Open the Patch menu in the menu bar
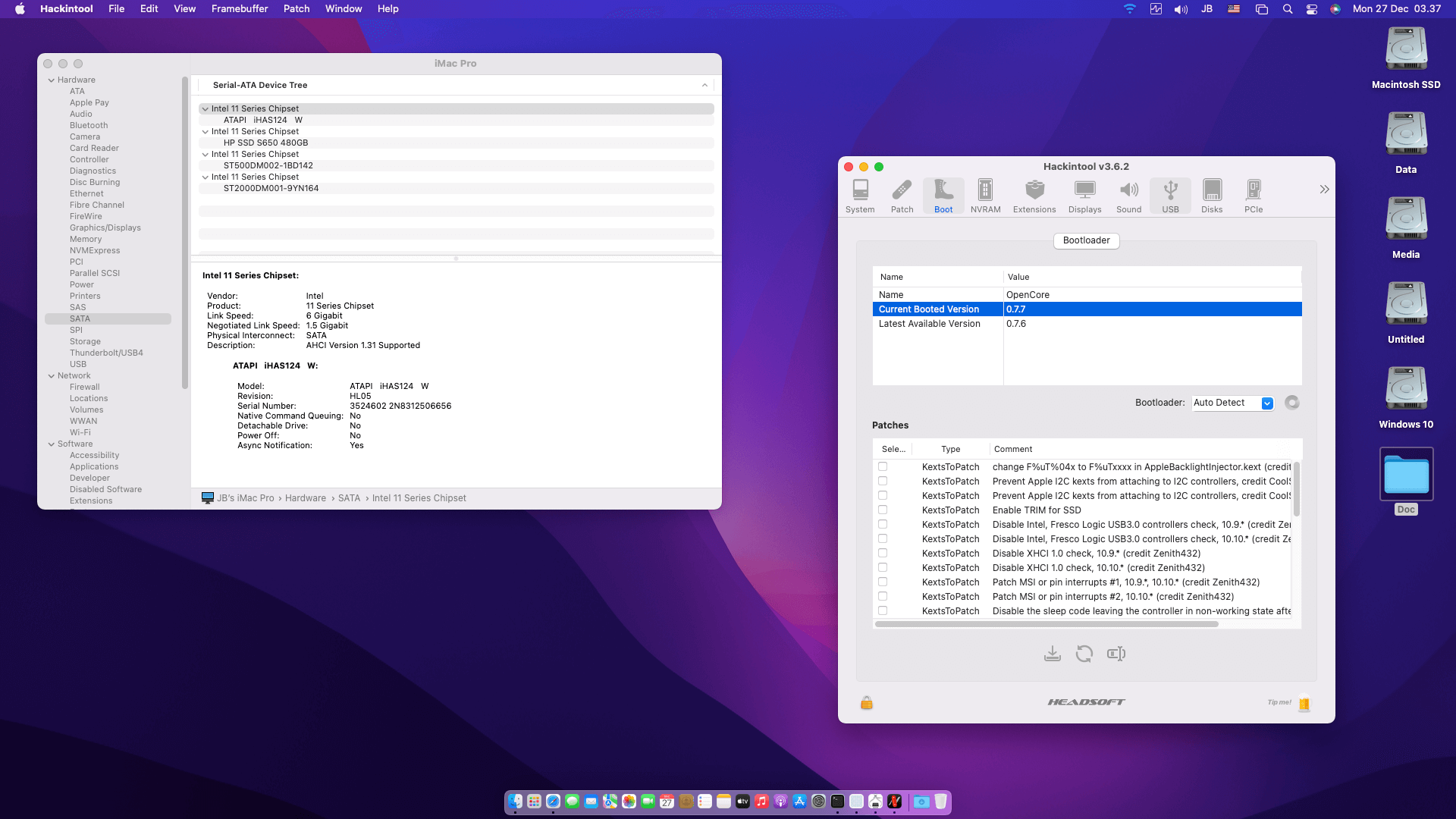The image size is (1456, 819). (297, 9)
